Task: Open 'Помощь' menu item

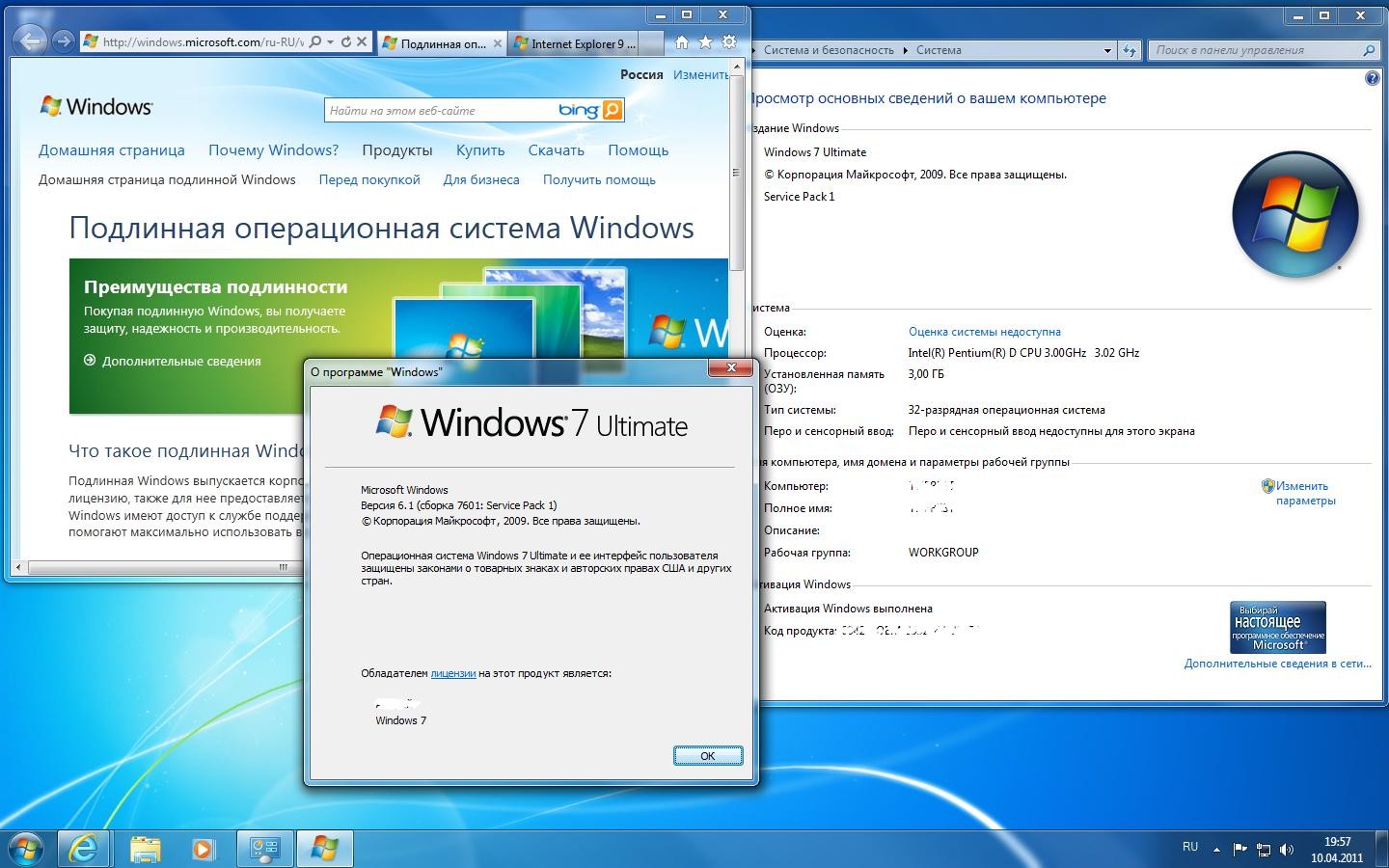Action: point(639,150)
